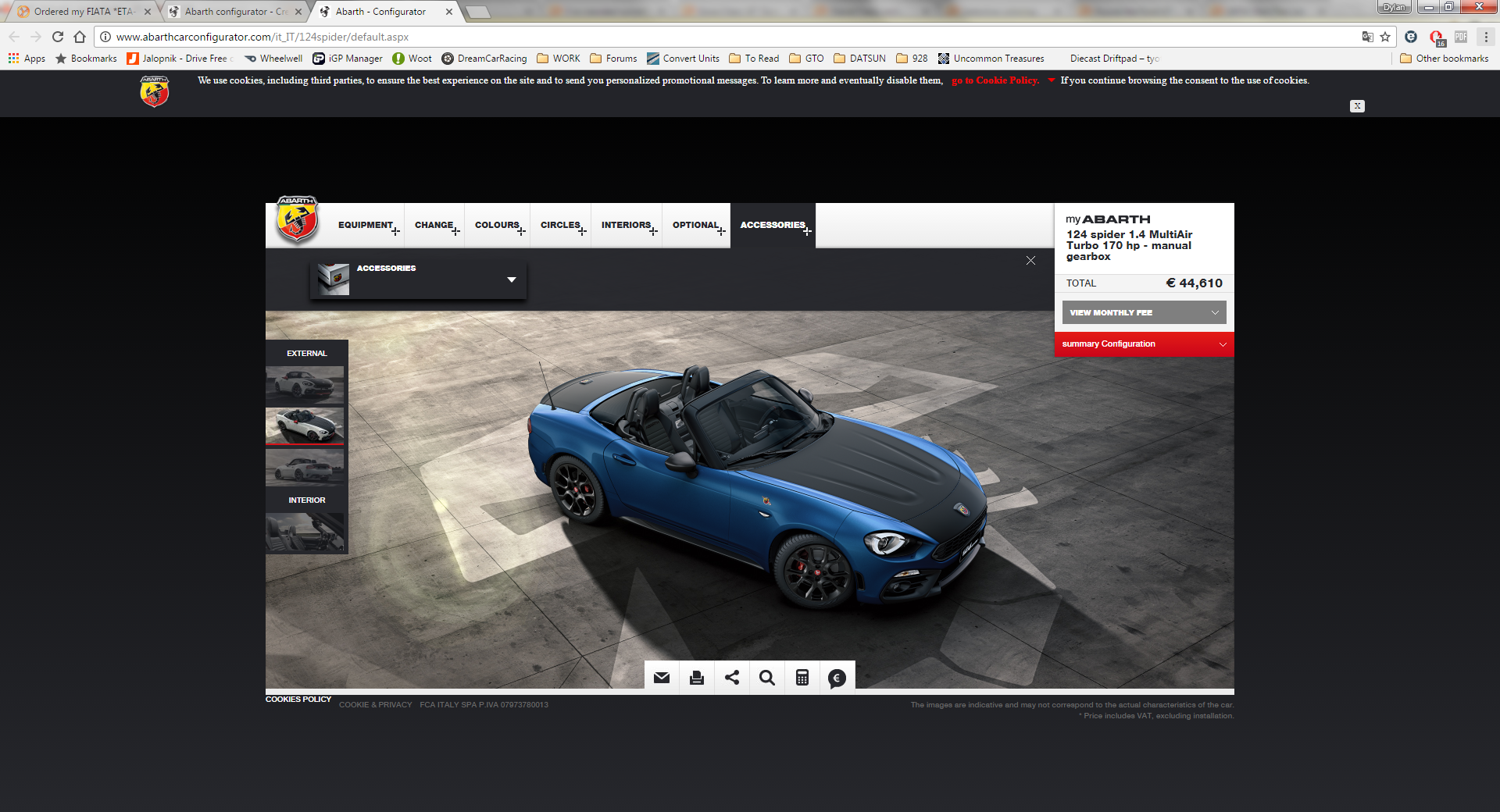The width and height of the screenshot is (1500, 812).
Task: Click the total price € 44,610
Action: click(1194, 283)
